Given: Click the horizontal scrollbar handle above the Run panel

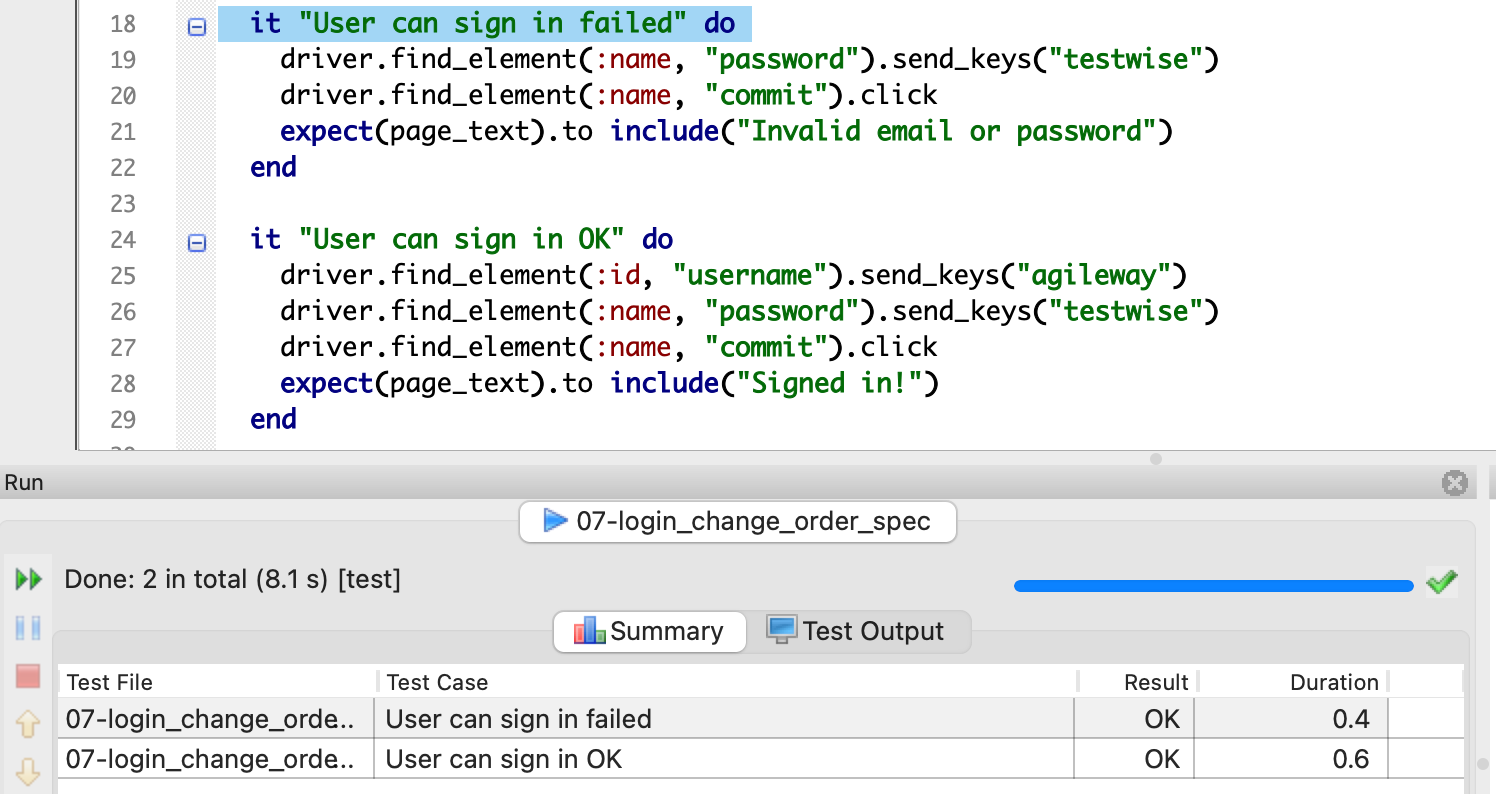Looking at the screenshot, I should click(1155, 460).
